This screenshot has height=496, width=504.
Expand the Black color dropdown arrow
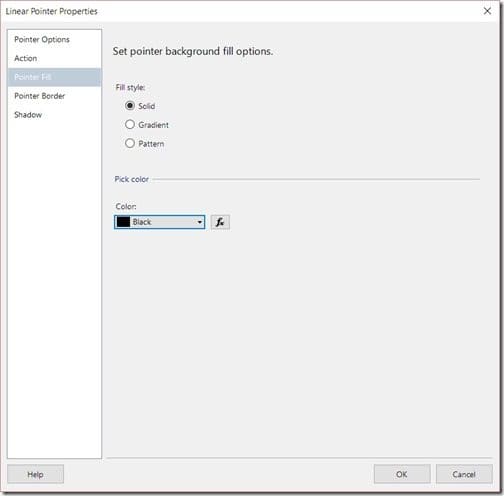199,222
